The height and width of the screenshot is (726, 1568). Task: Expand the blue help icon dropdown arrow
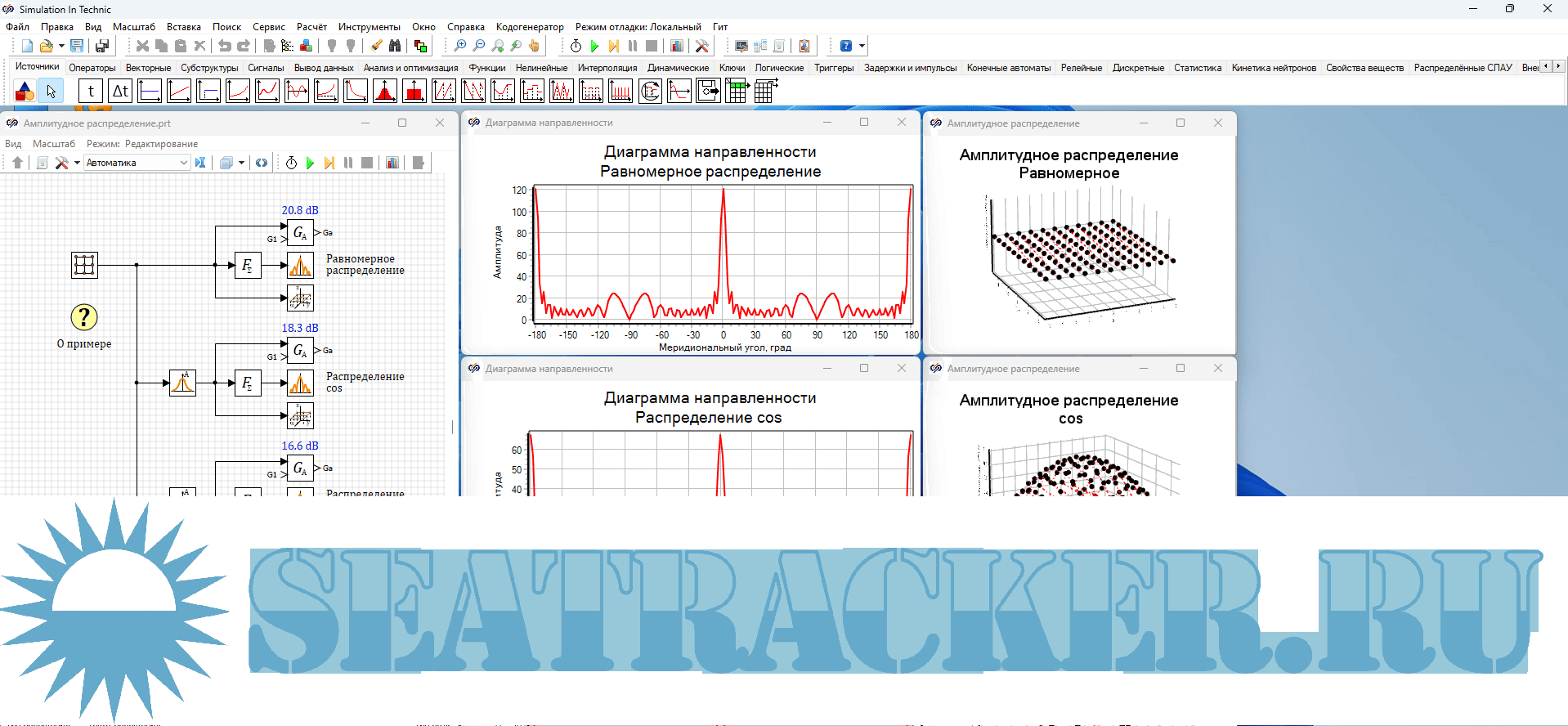coord(862,47)
